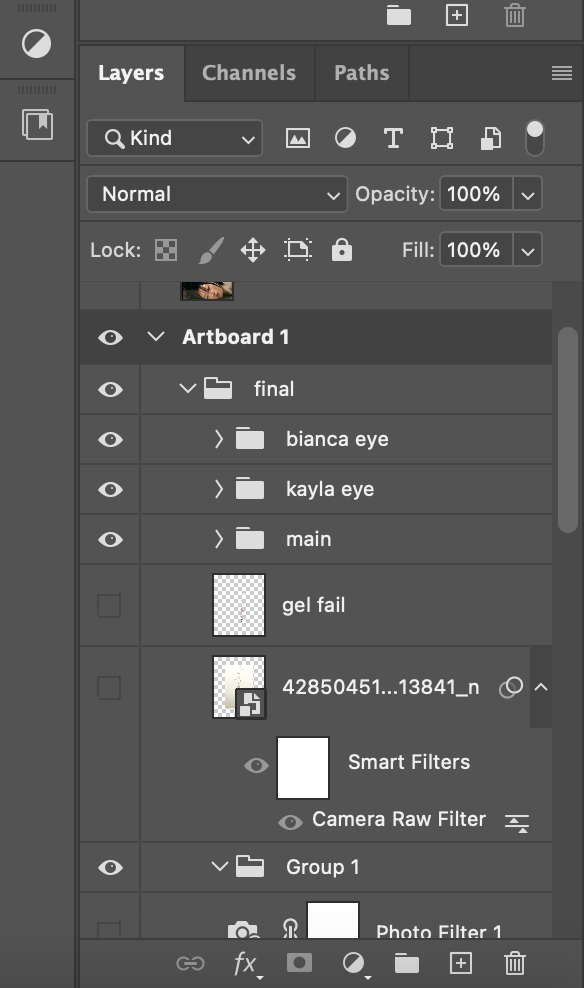Image resolution: width=584 pixels, height=988 pixels.
Task: Toggle Camera Raw Filter visibility
Action: coord(290,822)
